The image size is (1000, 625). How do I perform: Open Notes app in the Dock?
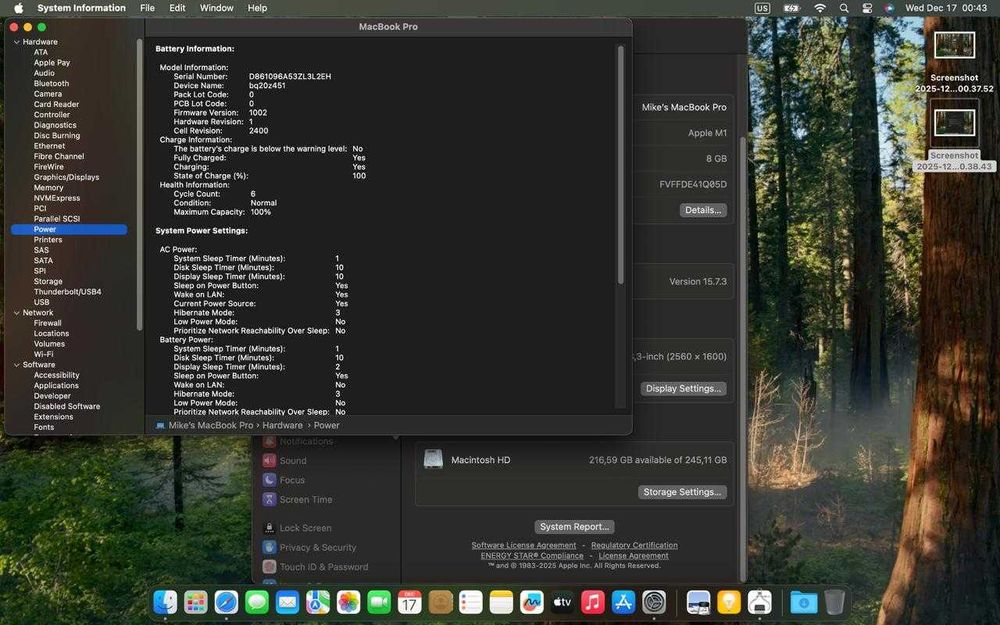tap(501, 602)
